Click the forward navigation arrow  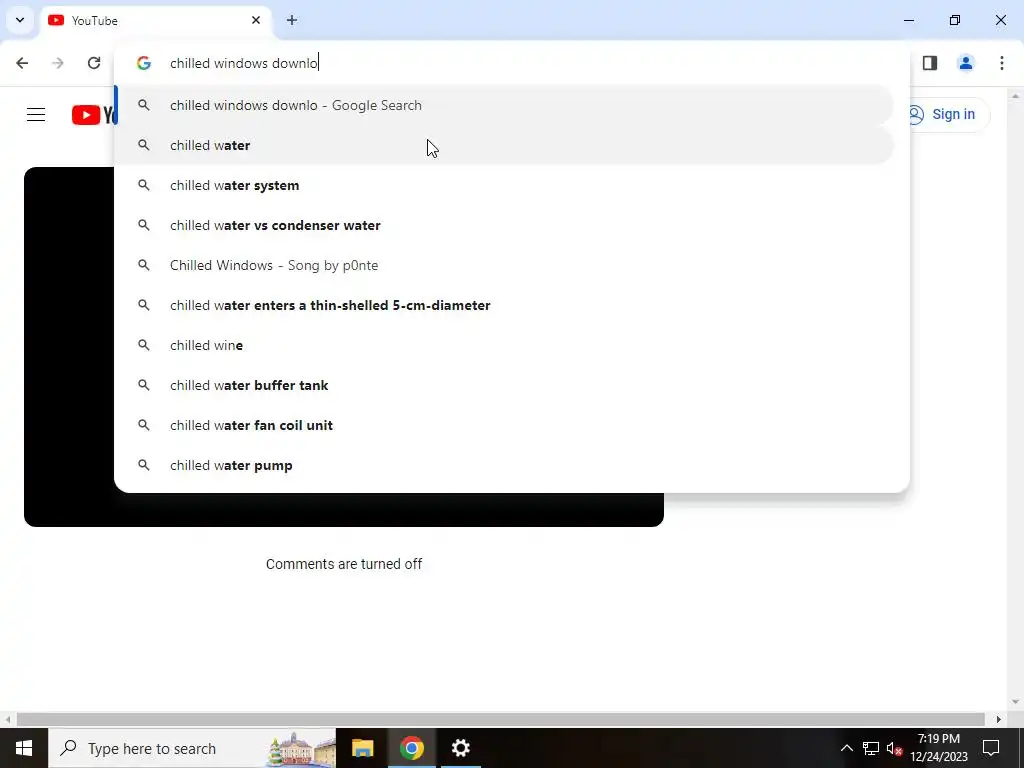click(x=58, y=63)
